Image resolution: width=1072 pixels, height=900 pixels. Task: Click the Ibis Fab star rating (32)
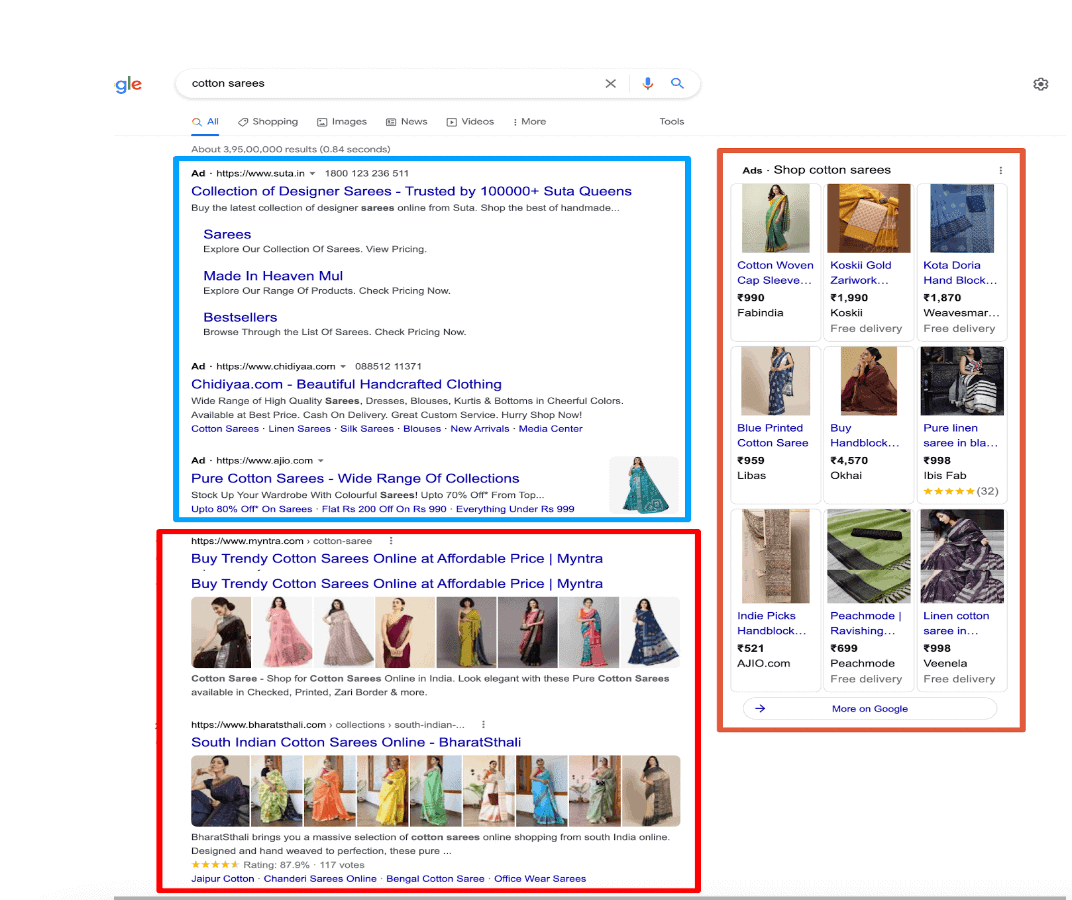pos(961,491)
